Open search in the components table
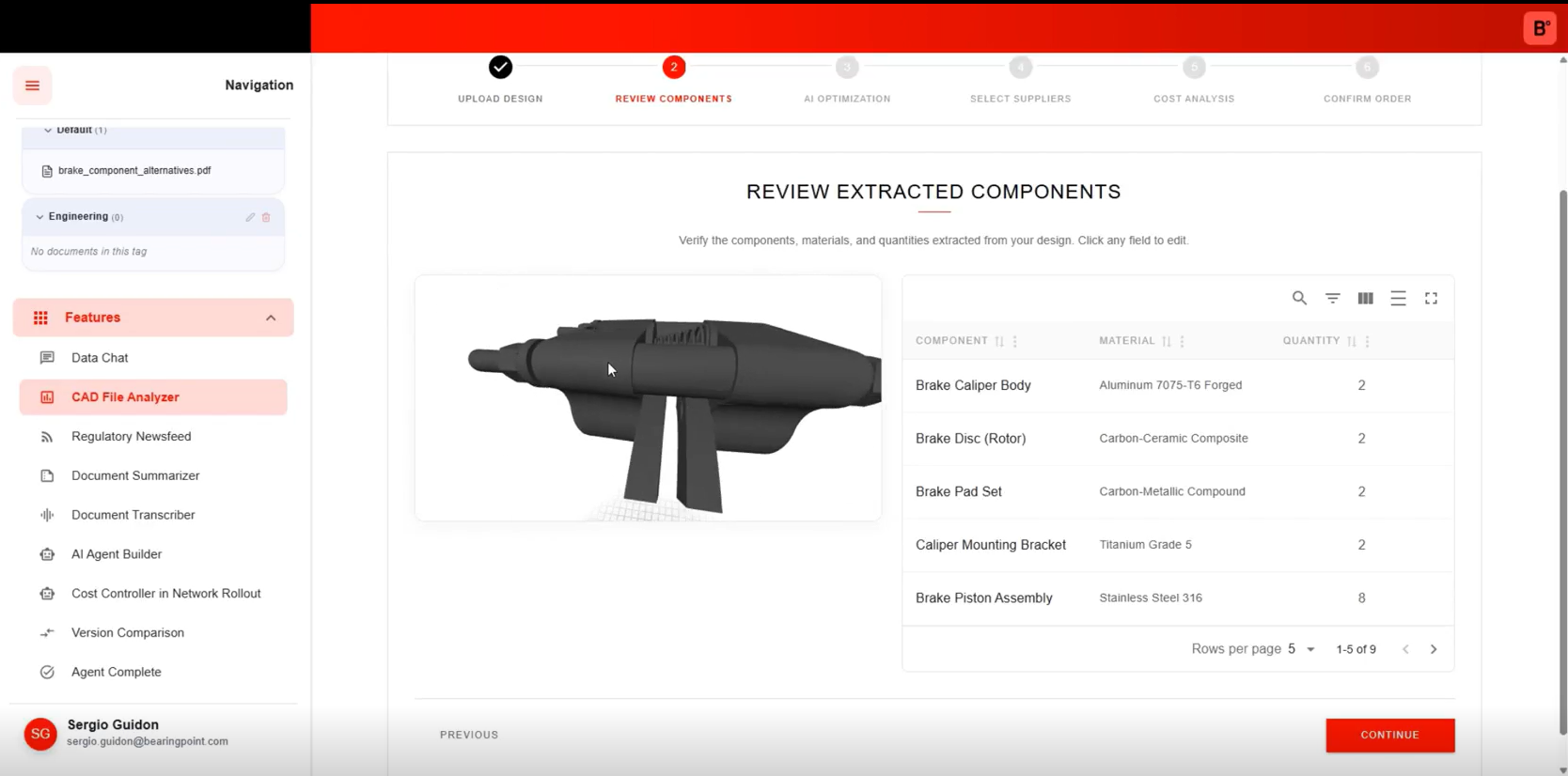 coord(1299,298)
